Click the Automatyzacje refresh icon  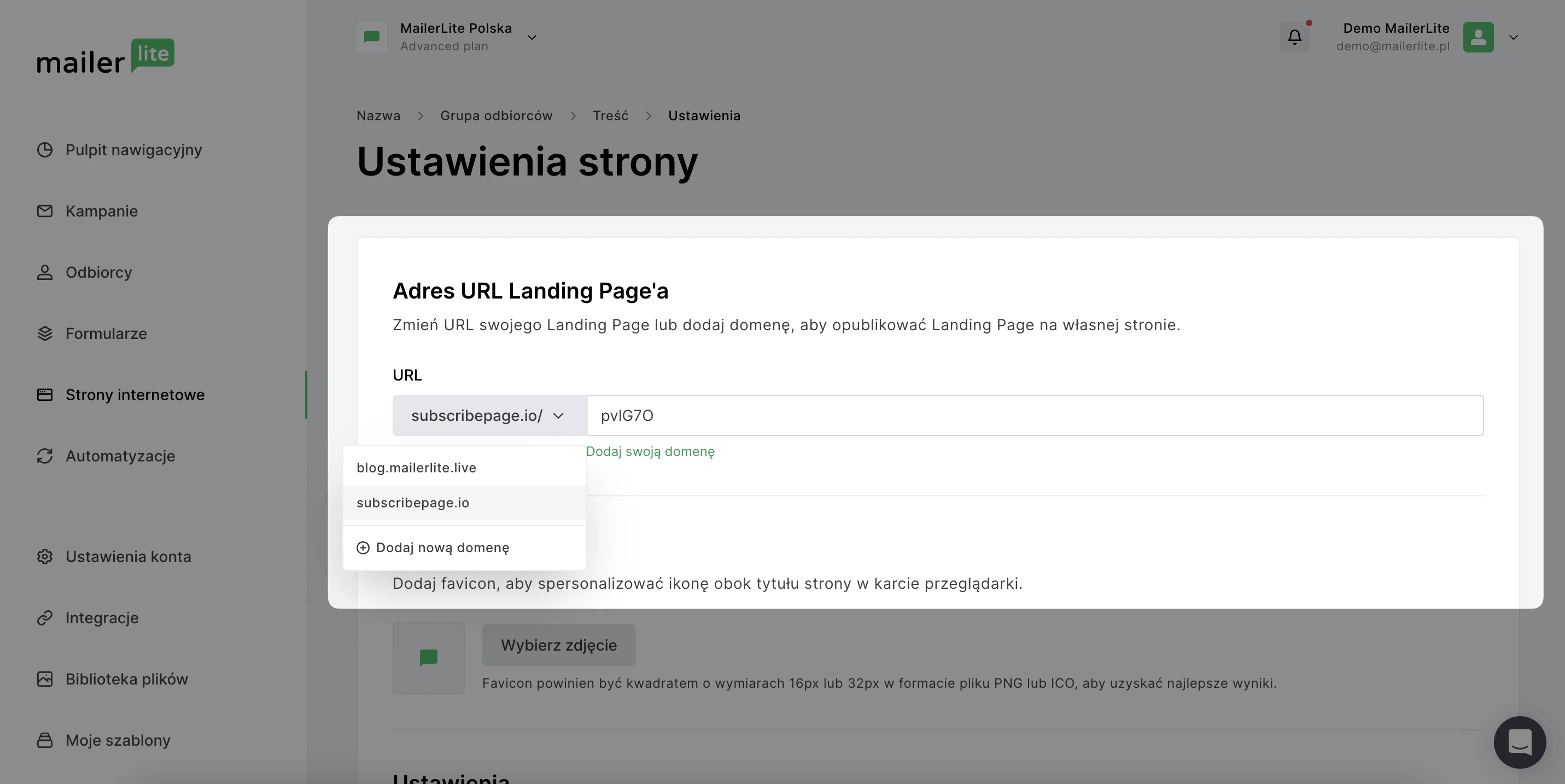[x=44, y=456]
